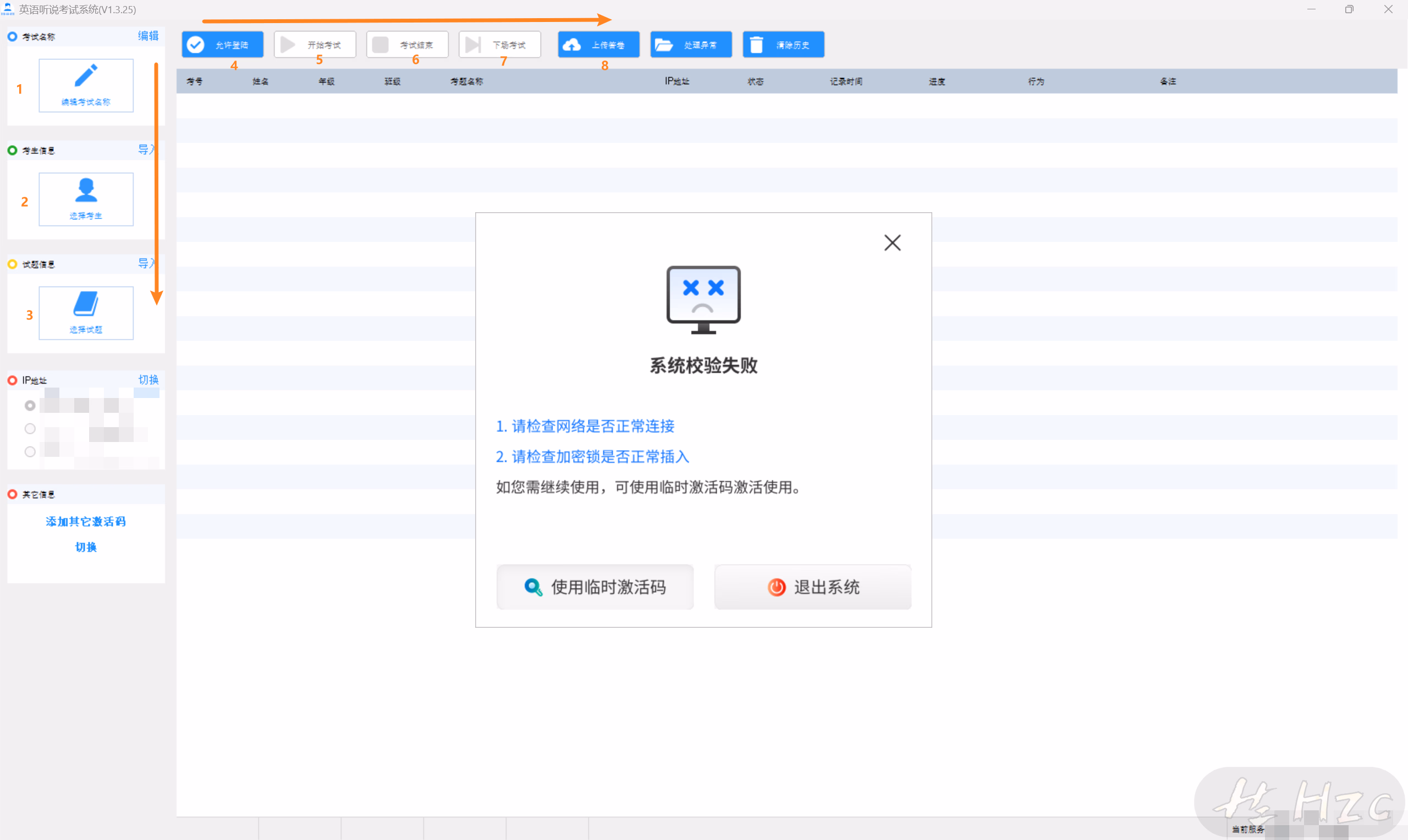Click the 考号 column header
1408x840 pixels.
pyautogui.click(x=195, y=81)
